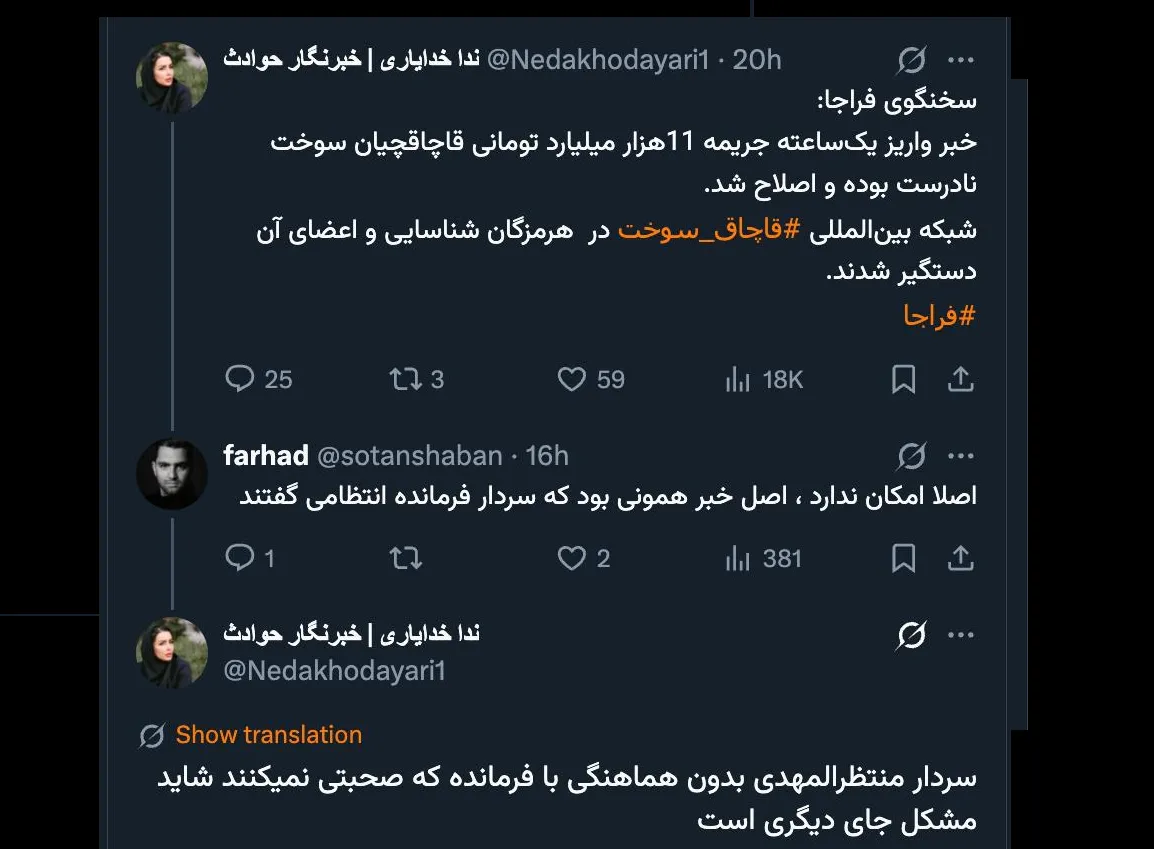Open Grok on the first tweet
Viewport: 1154px width, 849px height.
[x=911, y=60]
